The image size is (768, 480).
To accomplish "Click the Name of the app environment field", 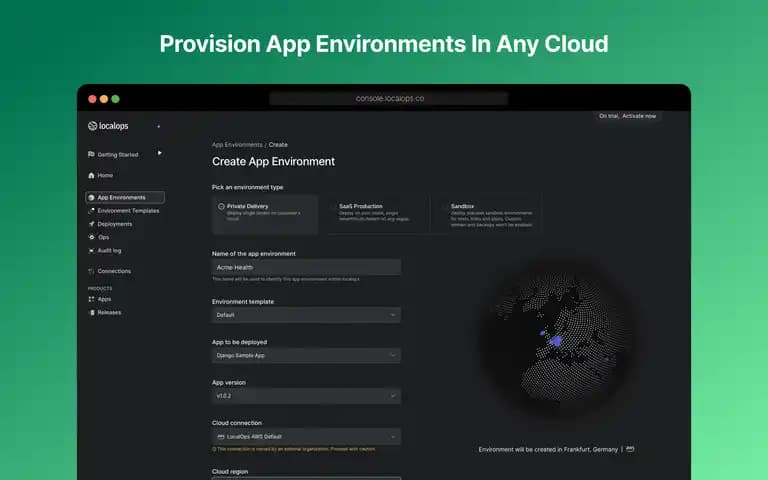I will pyautogui.click(x=307, y=267).
